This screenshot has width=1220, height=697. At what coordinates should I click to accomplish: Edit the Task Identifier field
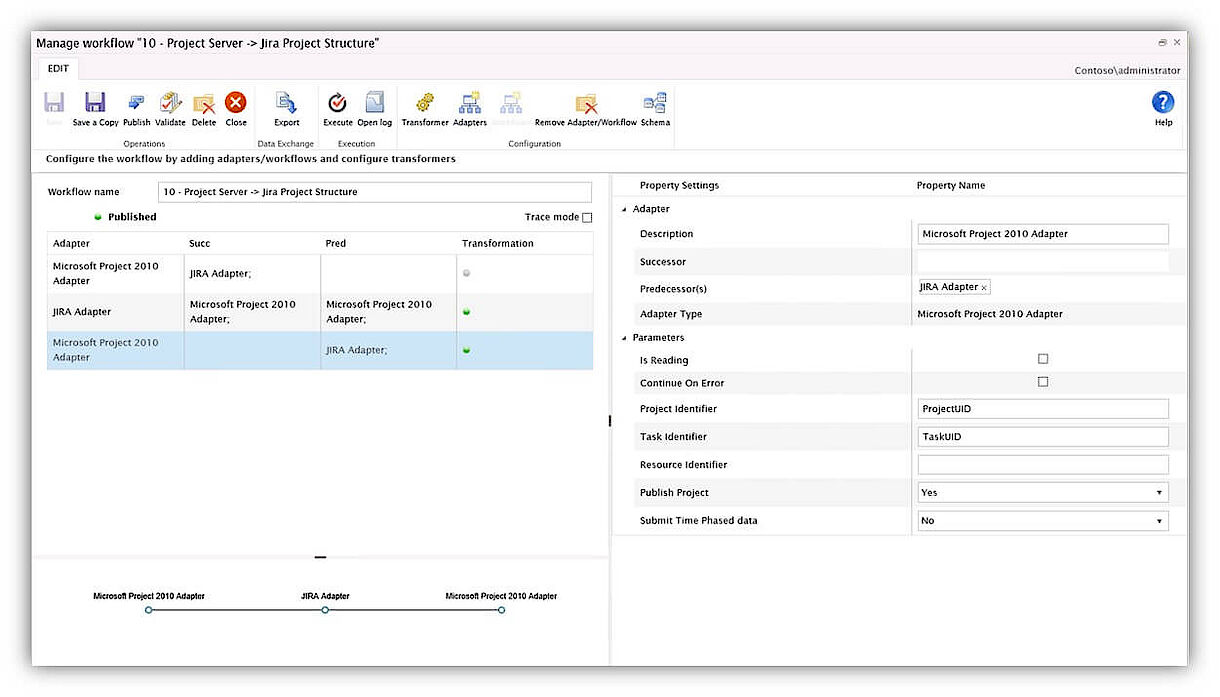pos(1043,436)
